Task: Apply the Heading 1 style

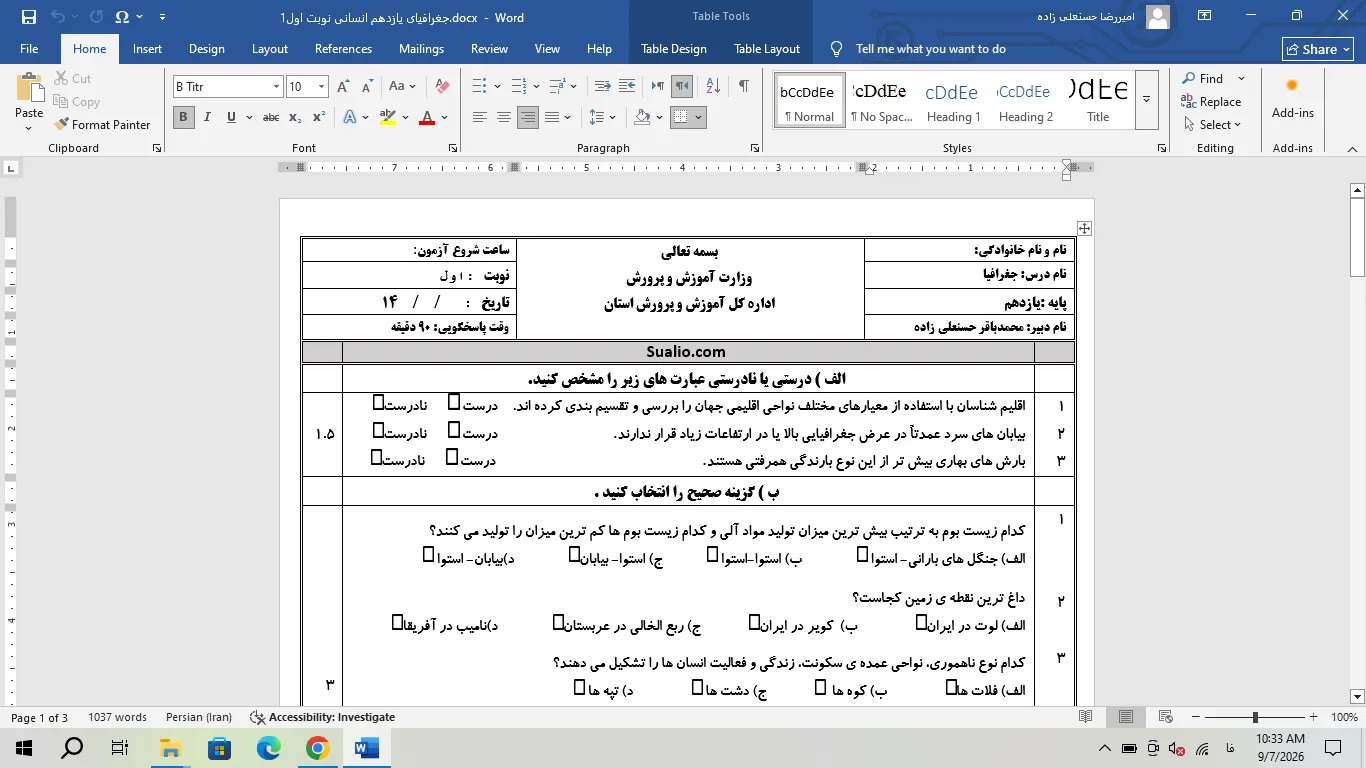Action: click(x=953, y=99)
